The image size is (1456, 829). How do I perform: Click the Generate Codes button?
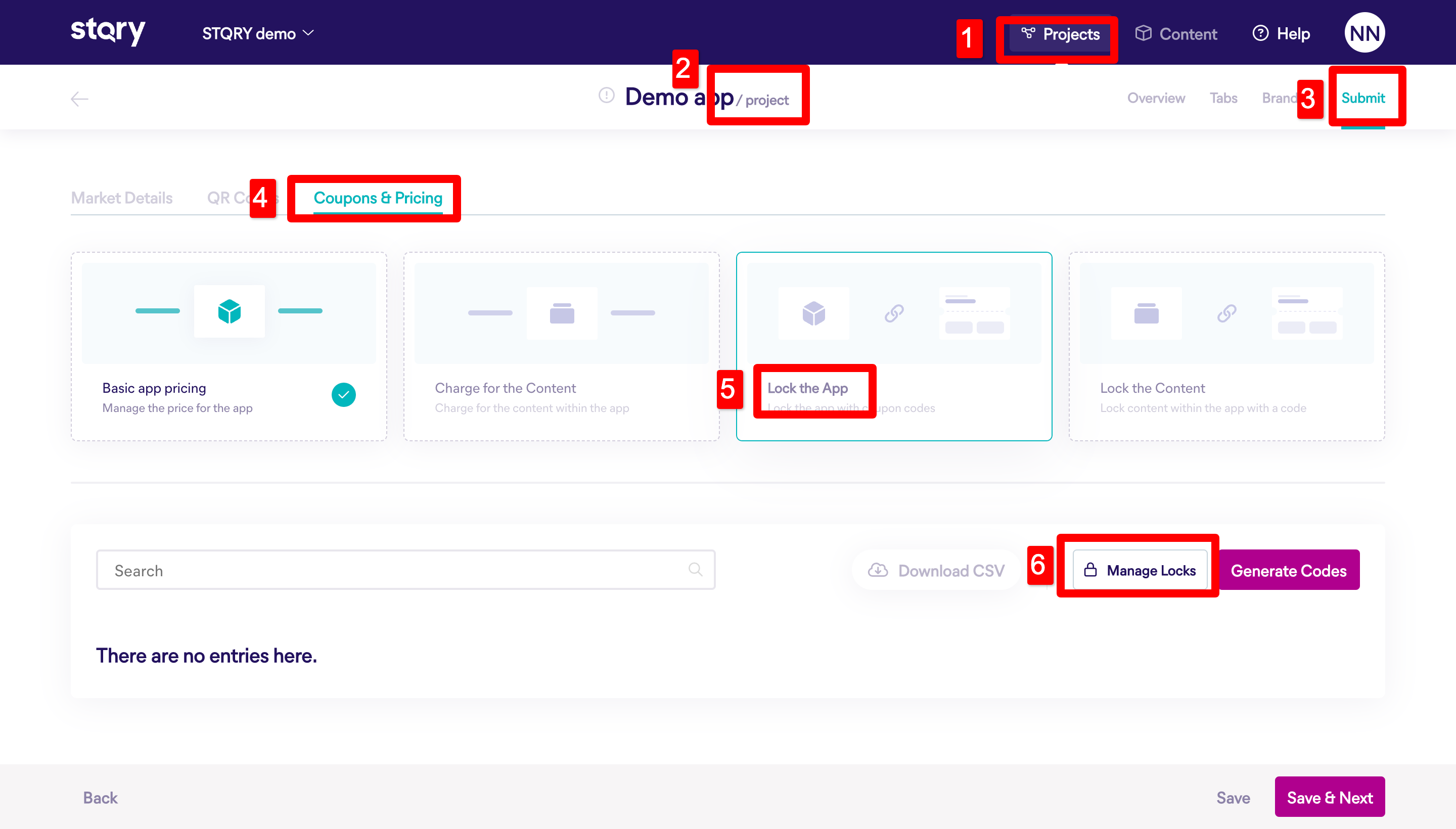pyautogui.click(x=1288, y=570)
